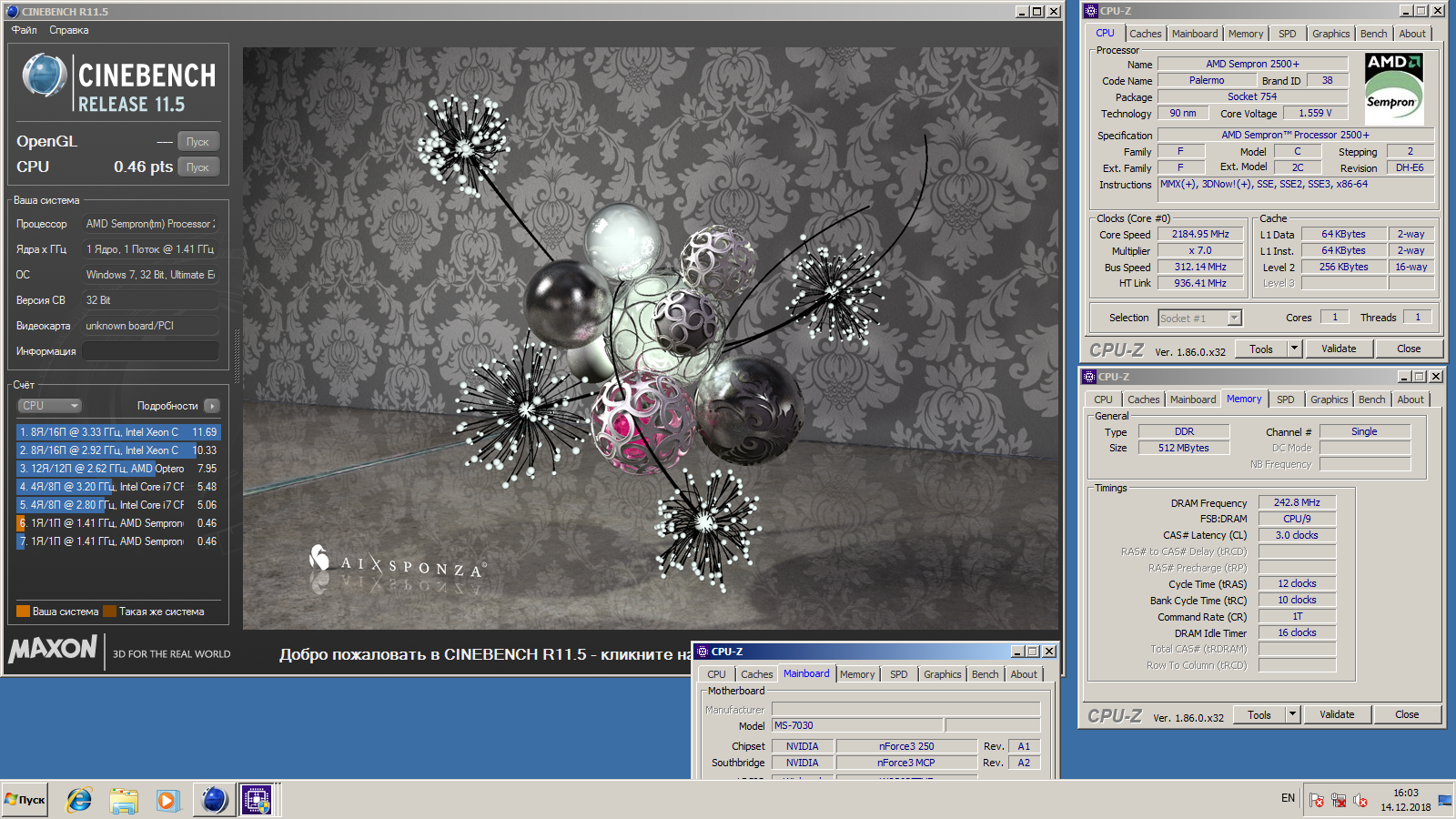
Task: Maximize the Cinebench R11.5 window
Action: pos(1037,12)
